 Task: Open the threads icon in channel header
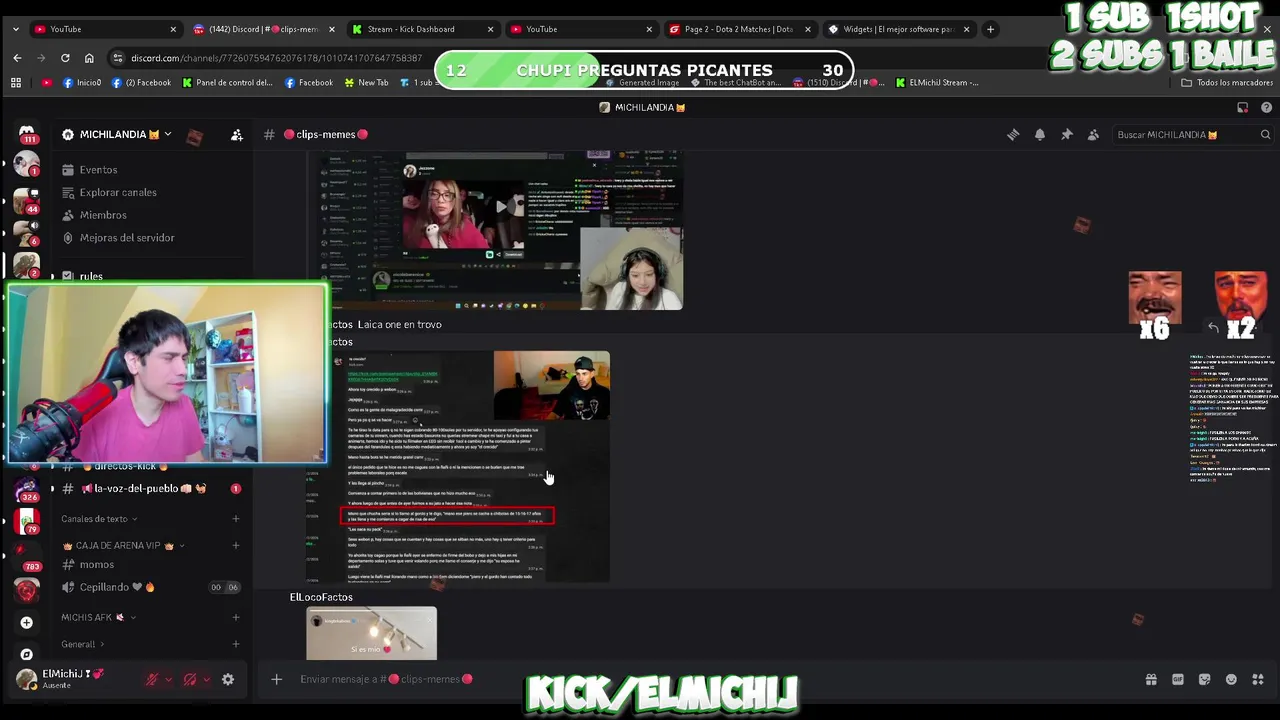pos(1013,135)
